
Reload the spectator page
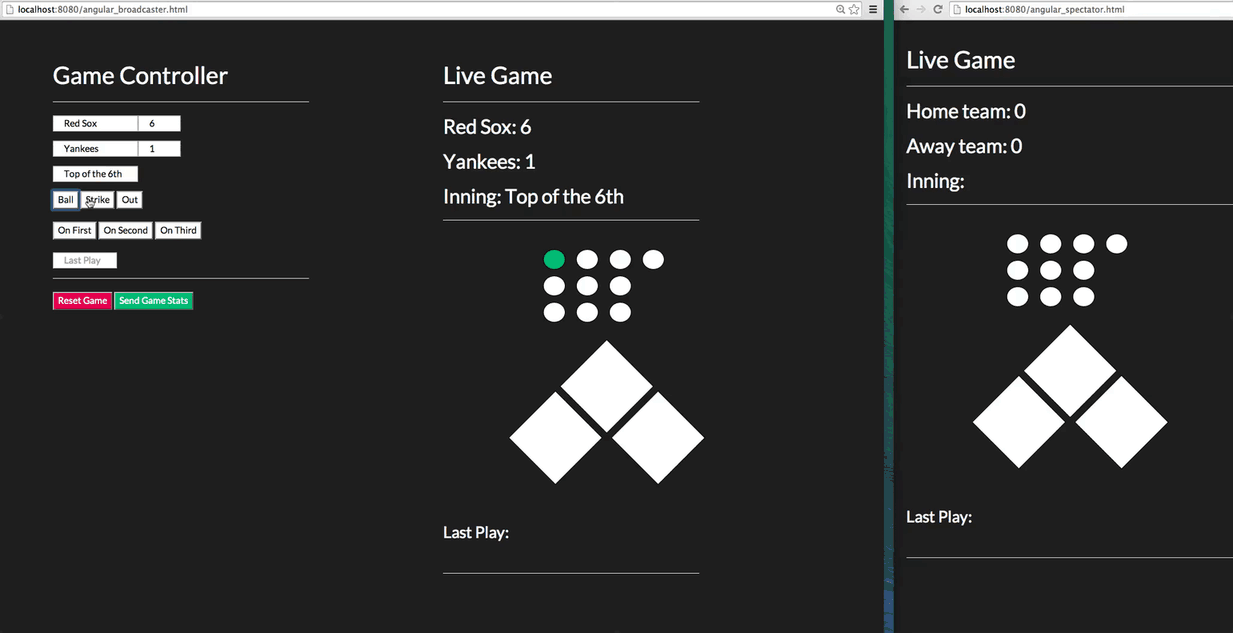[x=938, y=9]
